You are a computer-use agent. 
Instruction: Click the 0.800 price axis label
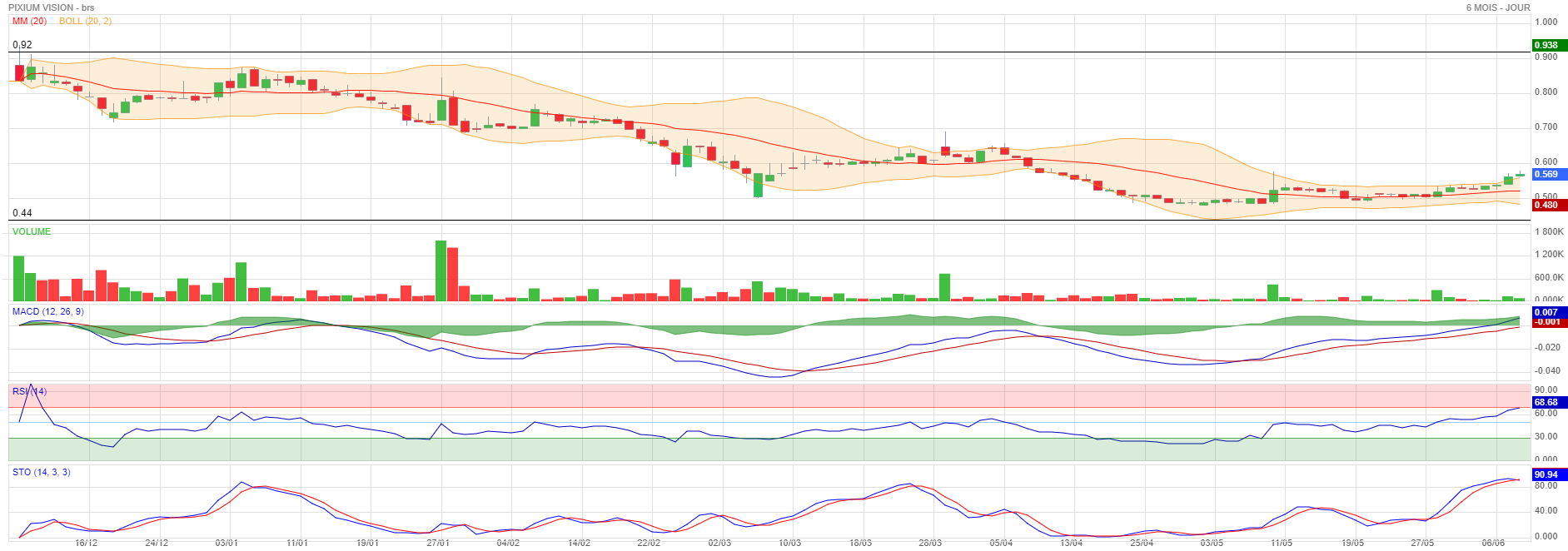point(1546,92)
